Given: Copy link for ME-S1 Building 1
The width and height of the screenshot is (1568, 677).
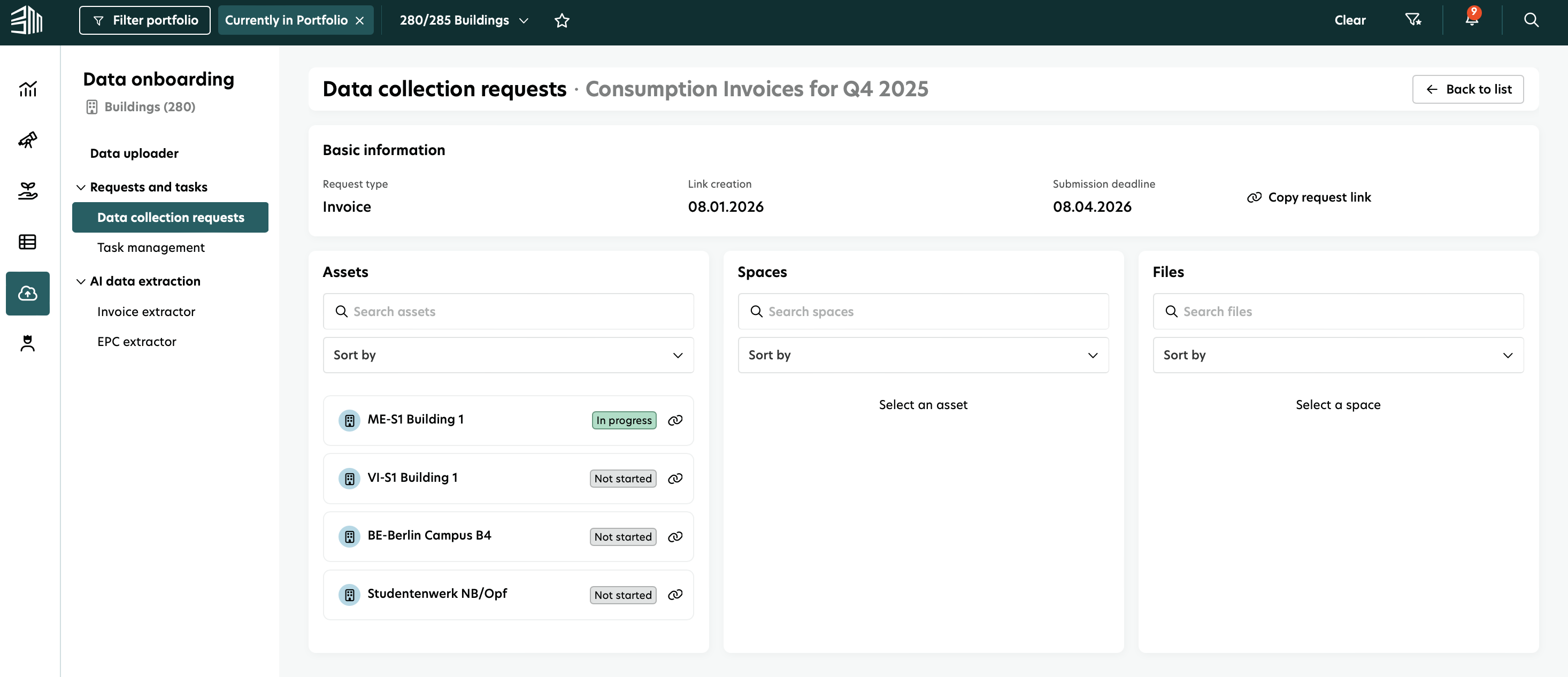Looking at the screenshot, I should pos(675,420).
